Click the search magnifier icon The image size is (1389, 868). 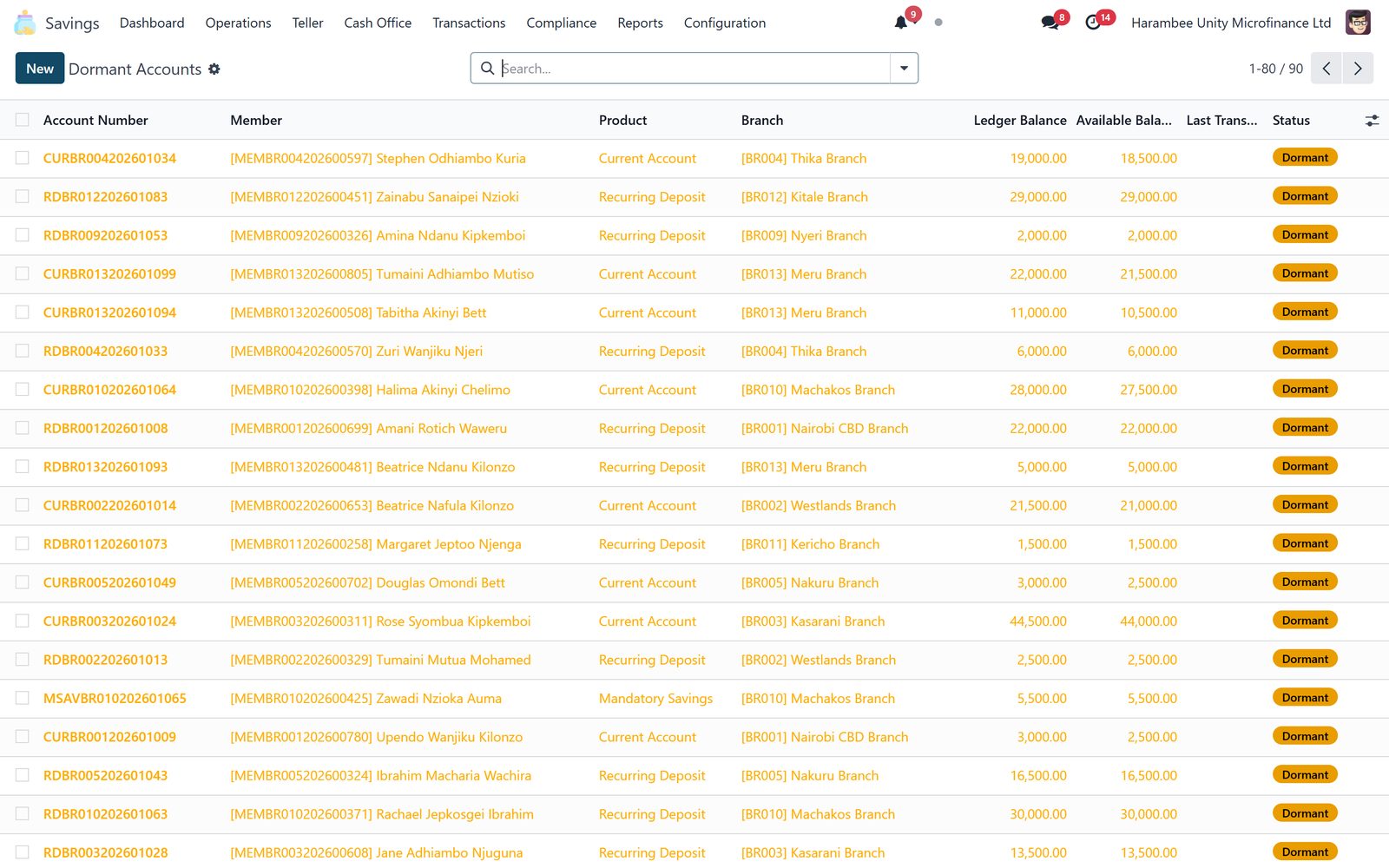pyautogui.click(x=488, y=68)
